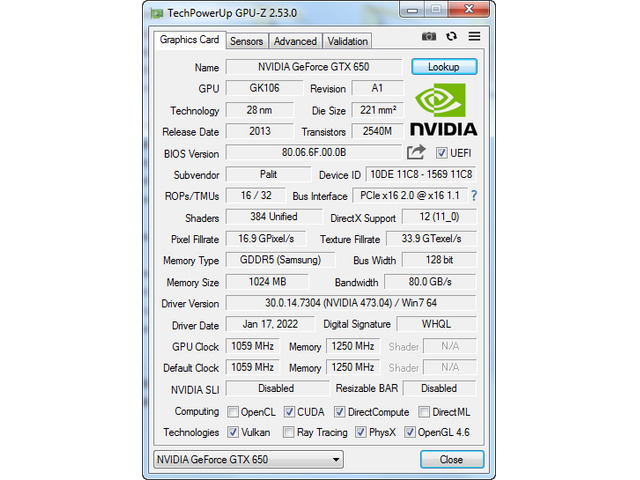Click the DirectX Support value 12 (11_0)
Viewport: 640px width, 480px height.
(439, 217)
